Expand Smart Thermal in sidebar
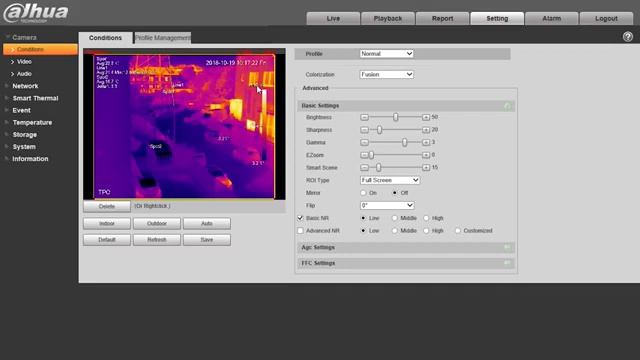Image resolution: width=640 pixels, height=360 pixels. (35, 98)
